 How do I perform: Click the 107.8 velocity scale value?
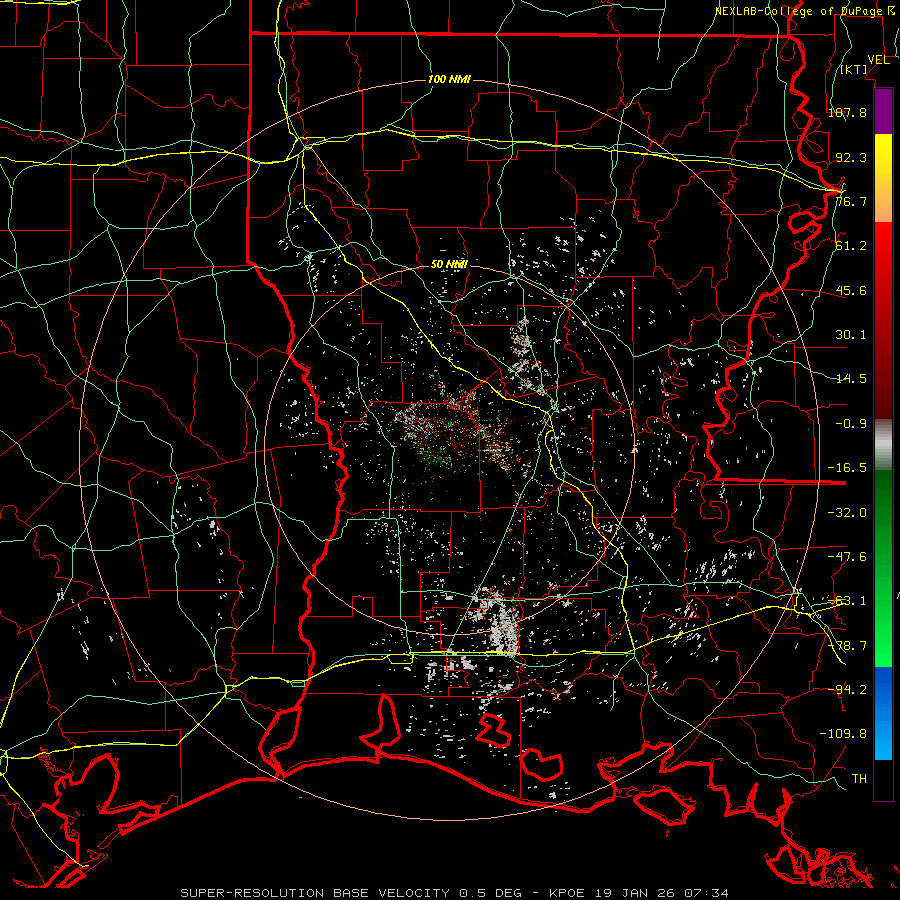click(x=847, y=112)
